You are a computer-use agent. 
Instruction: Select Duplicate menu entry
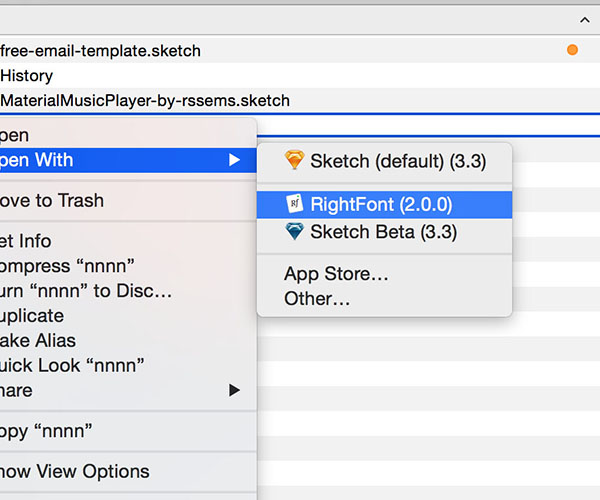point(128,316)
